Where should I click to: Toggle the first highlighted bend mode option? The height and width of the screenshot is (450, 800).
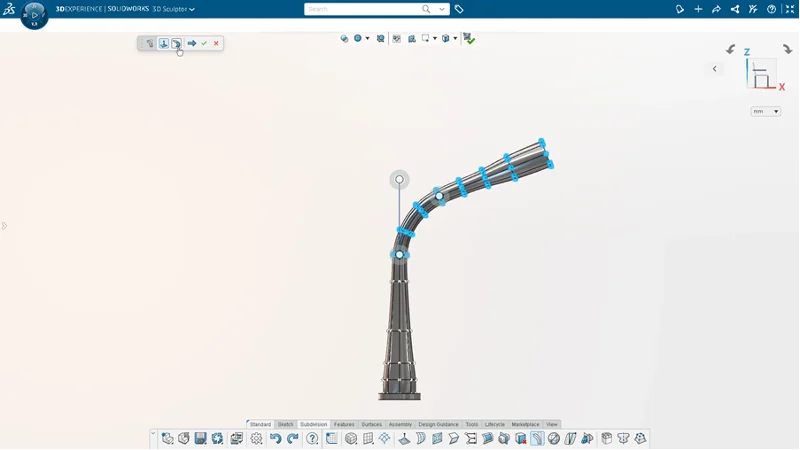pos(164,43)
